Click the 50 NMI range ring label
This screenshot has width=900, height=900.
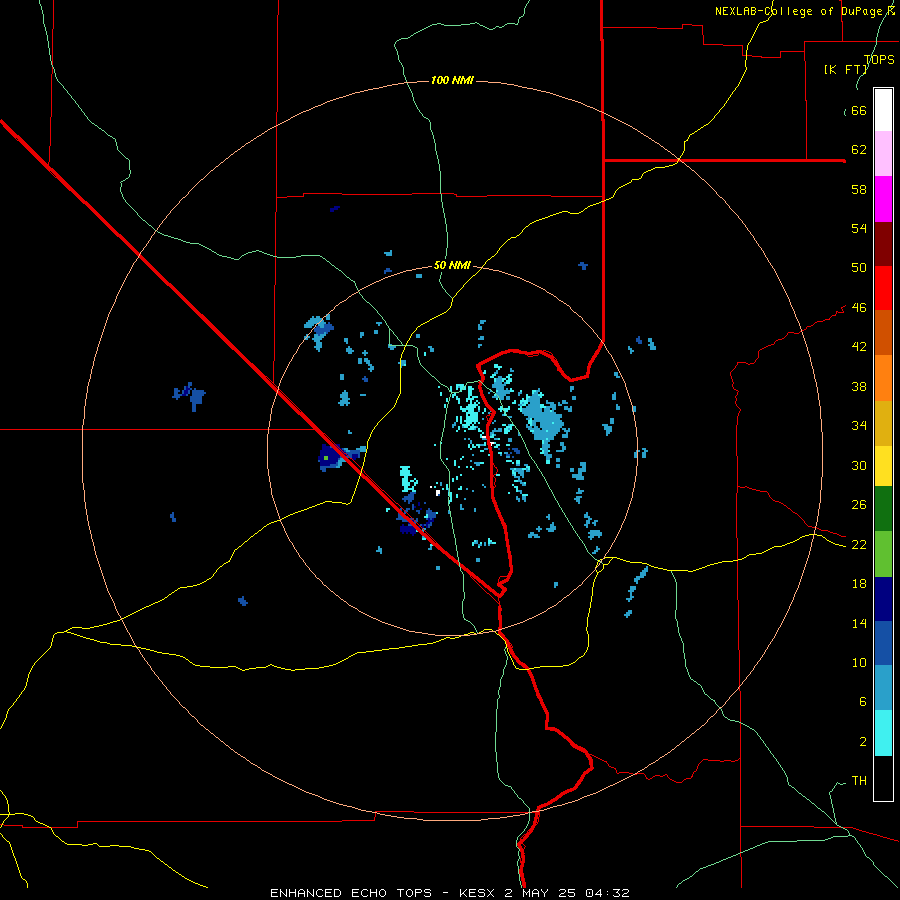(x=452, y=265)
